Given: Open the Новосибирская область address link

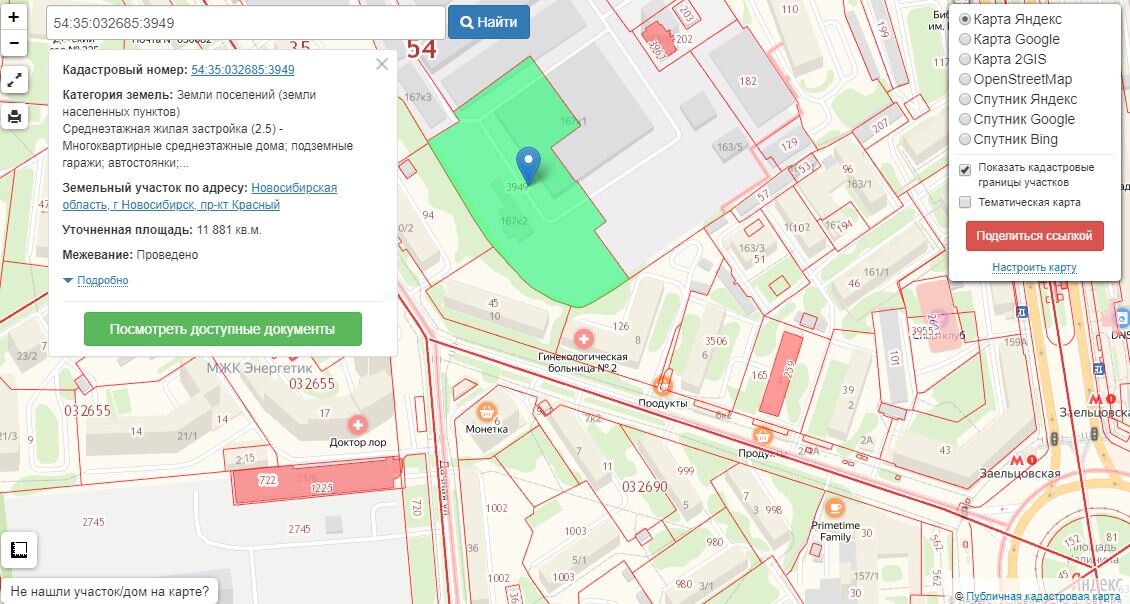Looking at the screenshot, I should coord(200,196).
